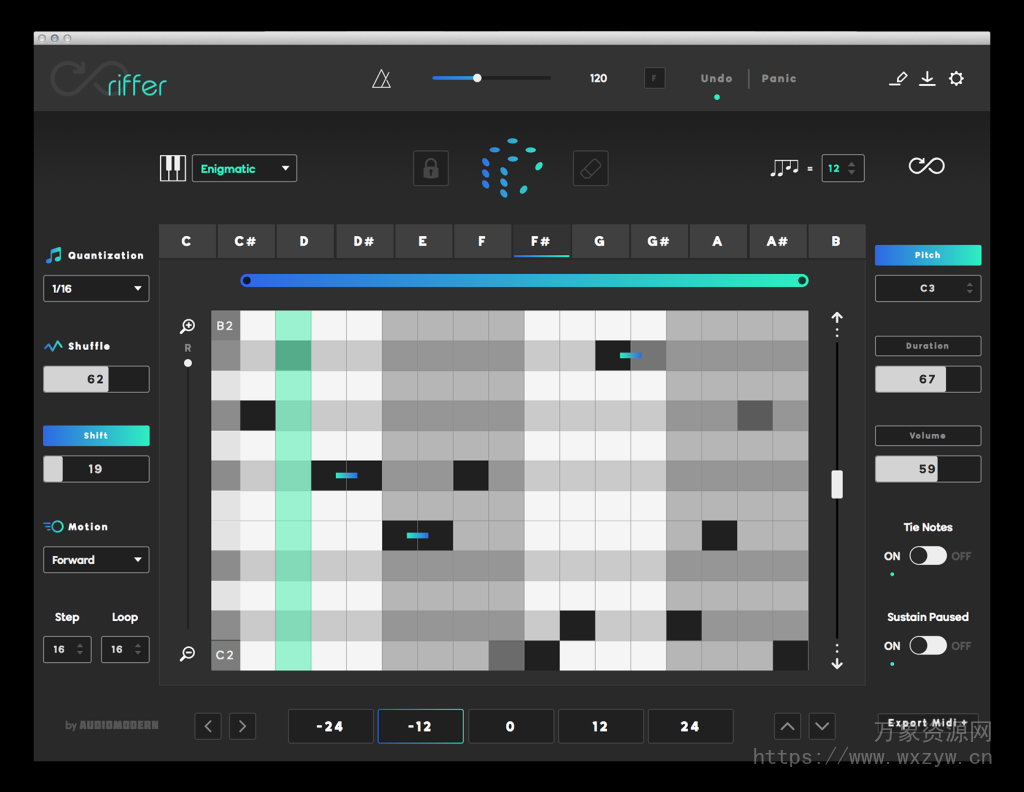
Task: Select the lock icon to lock the pattern
Action: 430,168
